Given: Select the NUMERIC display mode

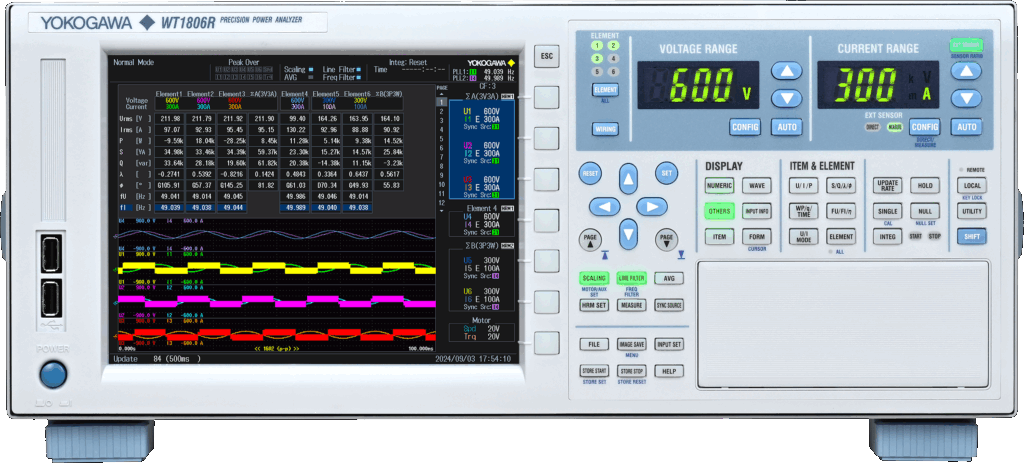Looking at the screenshot, I should pyautogui.click(x=720, y=186).
